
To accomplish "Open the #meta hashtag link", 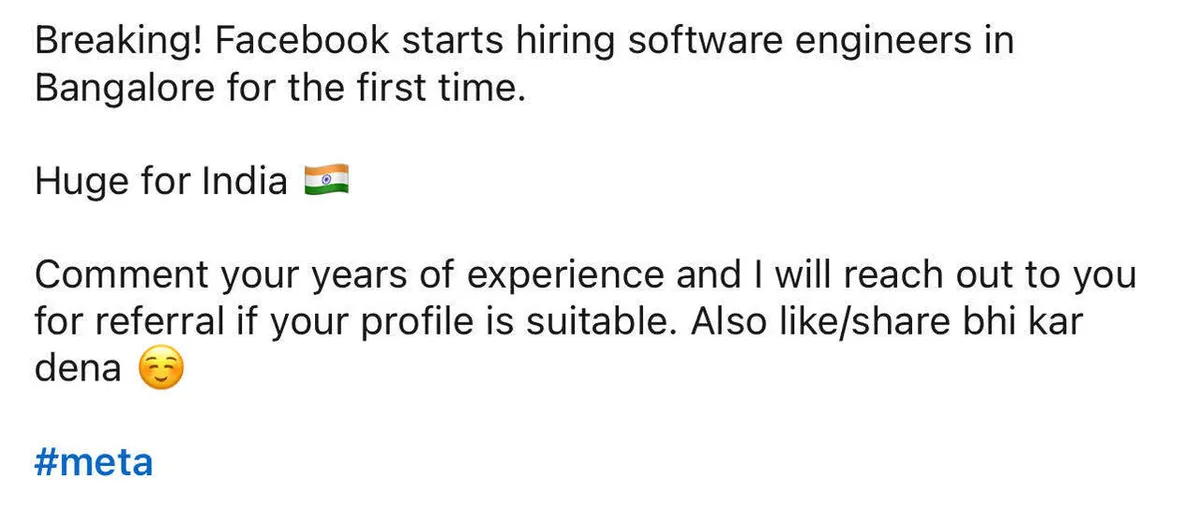I will tap(93, 463).
